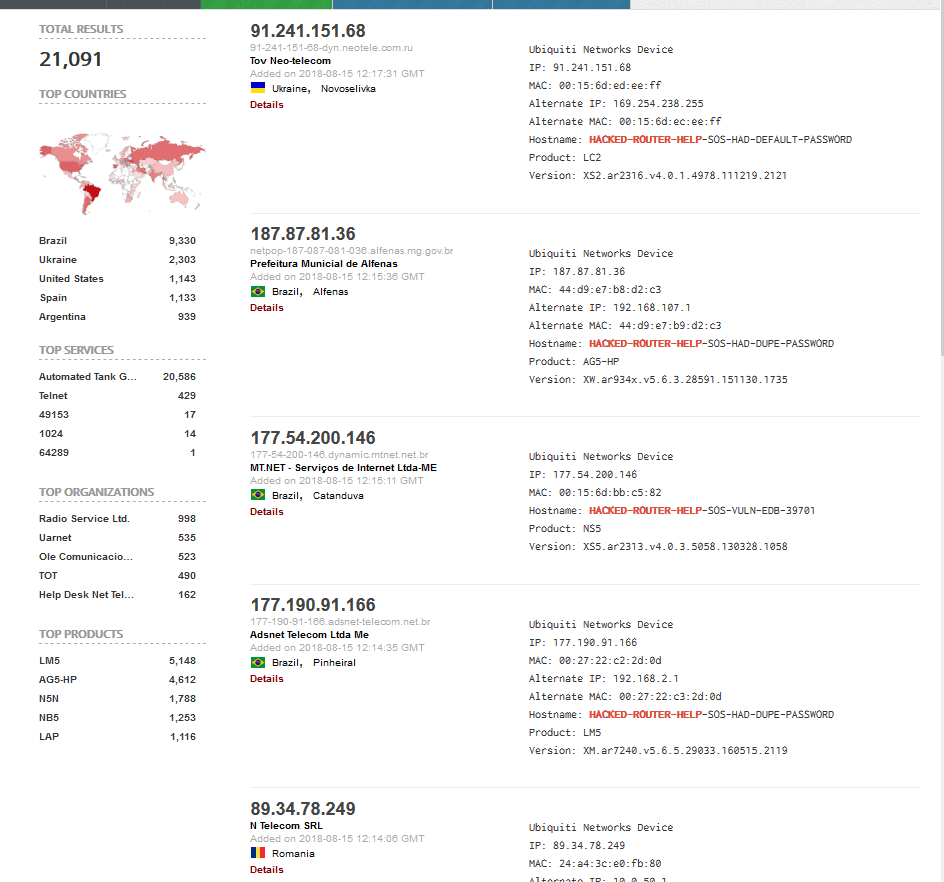The width and height of the screenshot is (944, 882).
Task: Open Details for 177.190.91.166
Action: 267,679
